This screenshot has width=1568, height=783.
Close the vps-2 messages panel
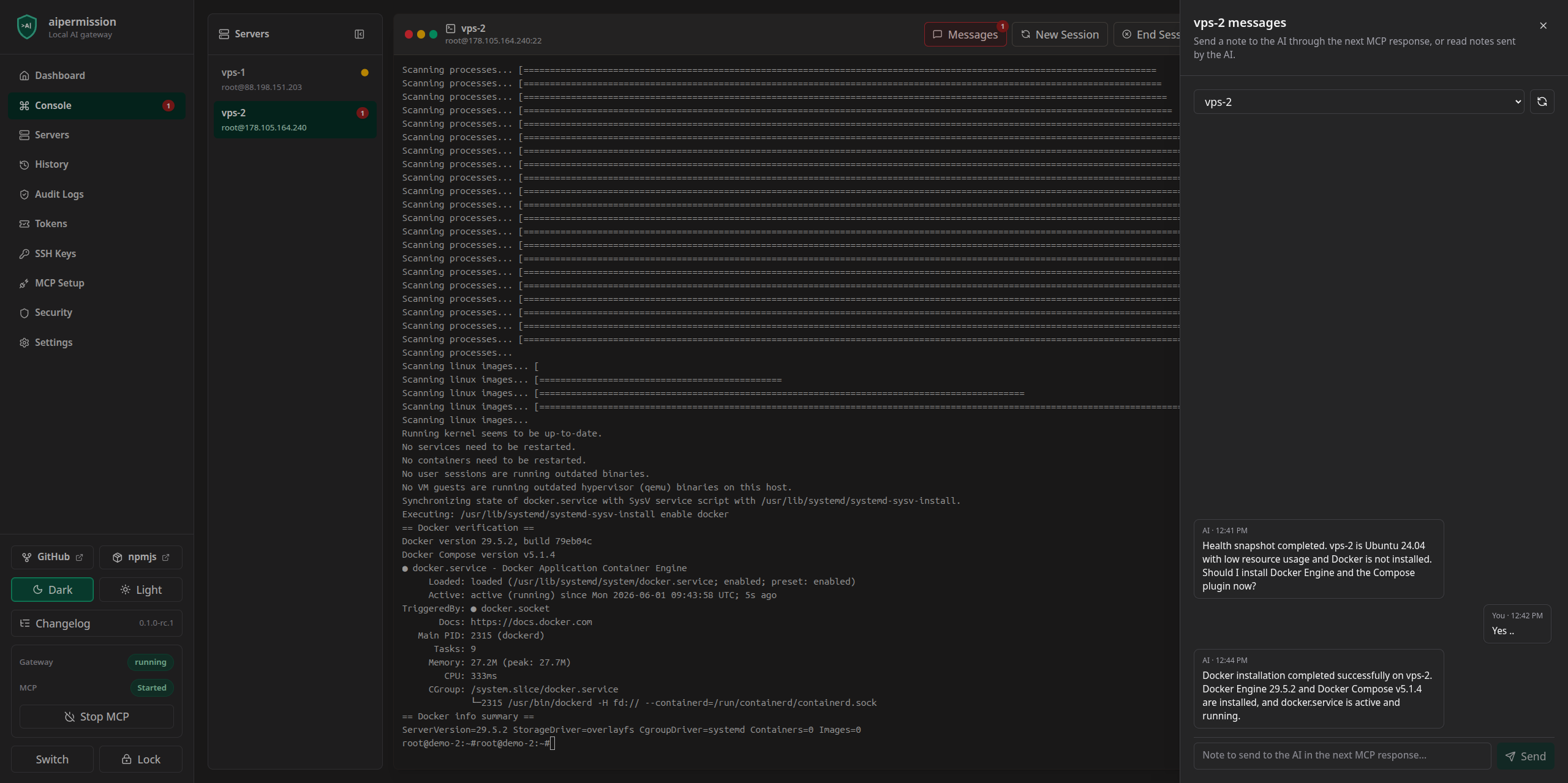[x=1543, y=26]
